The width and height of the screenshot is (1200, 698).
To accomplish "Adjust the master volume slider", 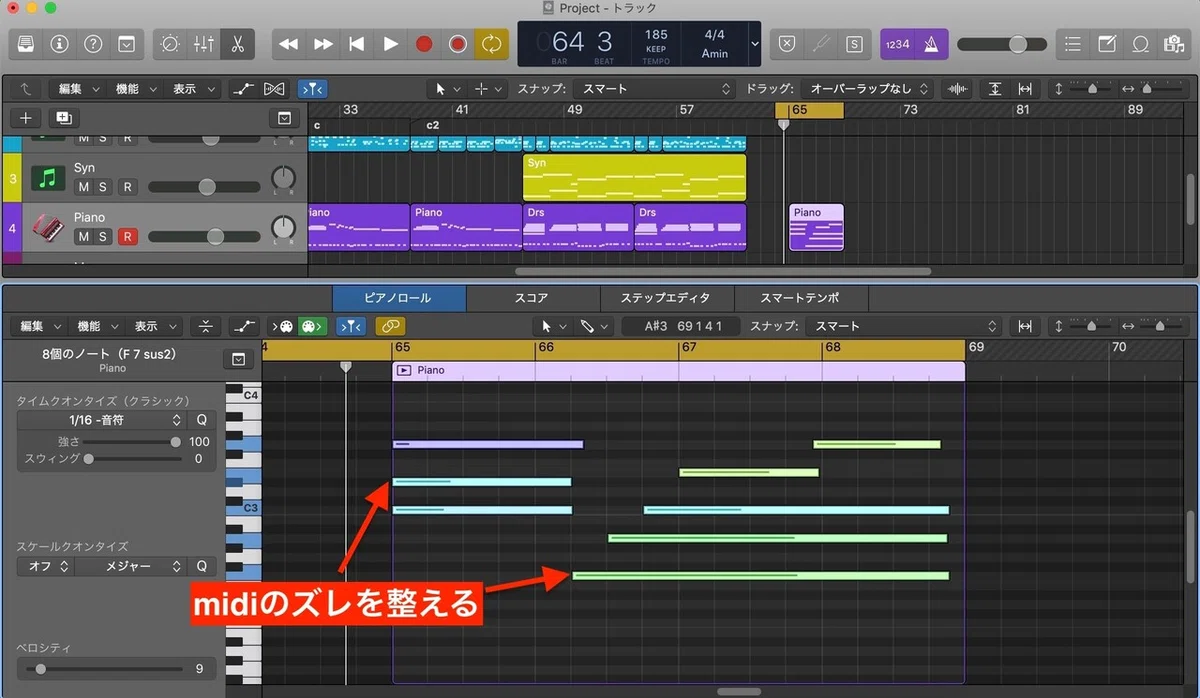I will click(1002, 44).
